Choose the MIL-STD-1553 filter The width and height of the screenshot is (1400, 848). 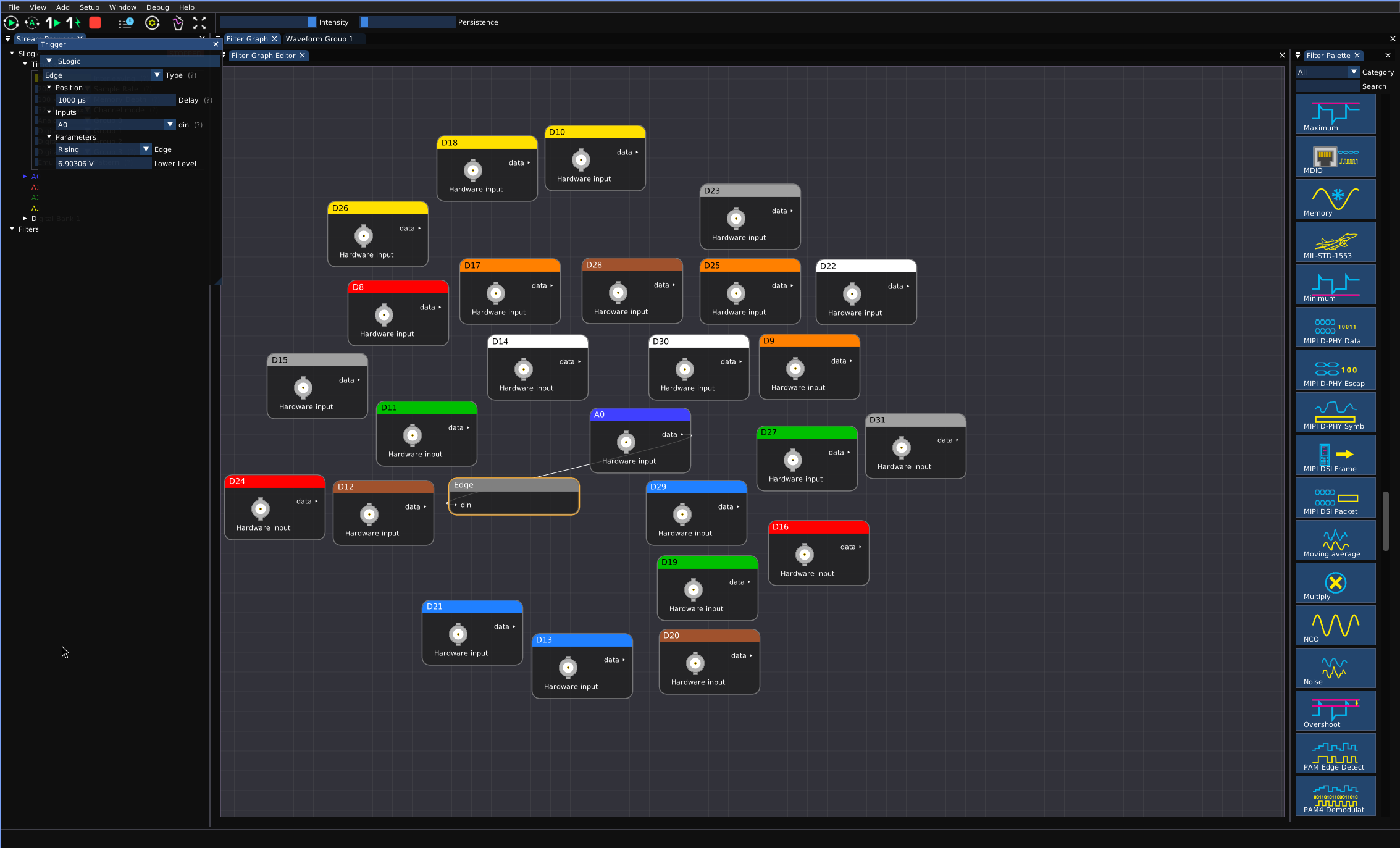pos(1335,242)
